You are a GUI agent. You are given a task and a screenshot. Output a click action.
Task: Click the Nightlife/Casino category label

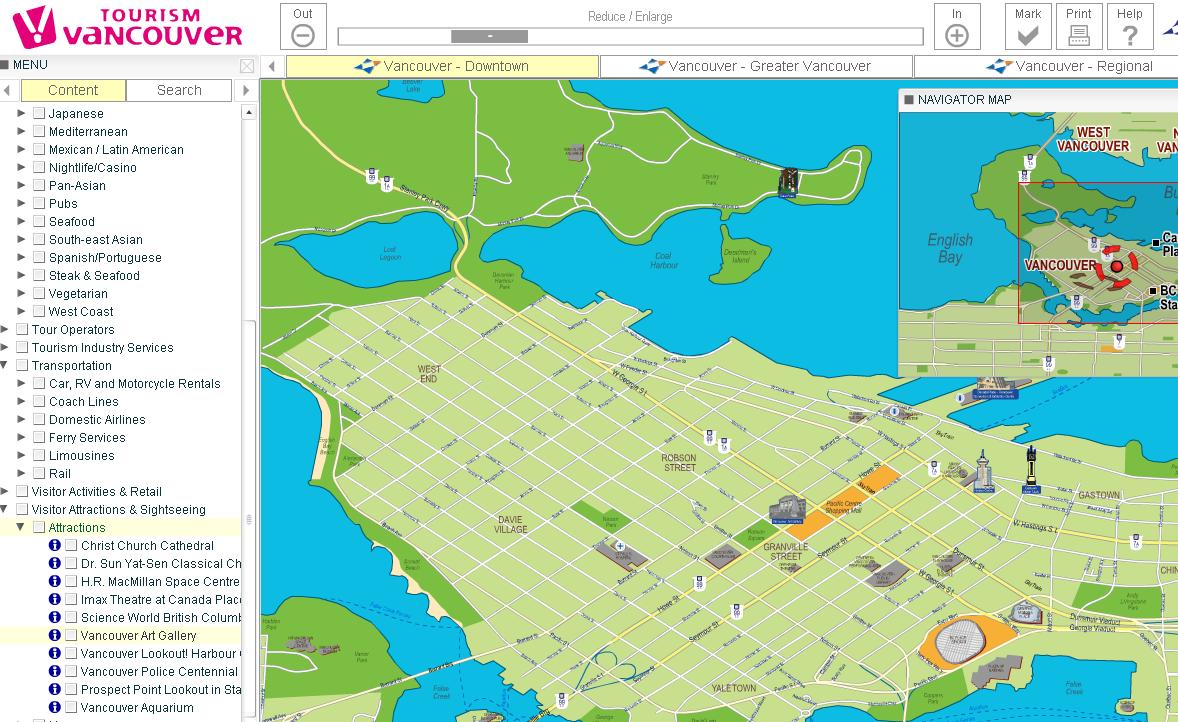tap(92, 168)
